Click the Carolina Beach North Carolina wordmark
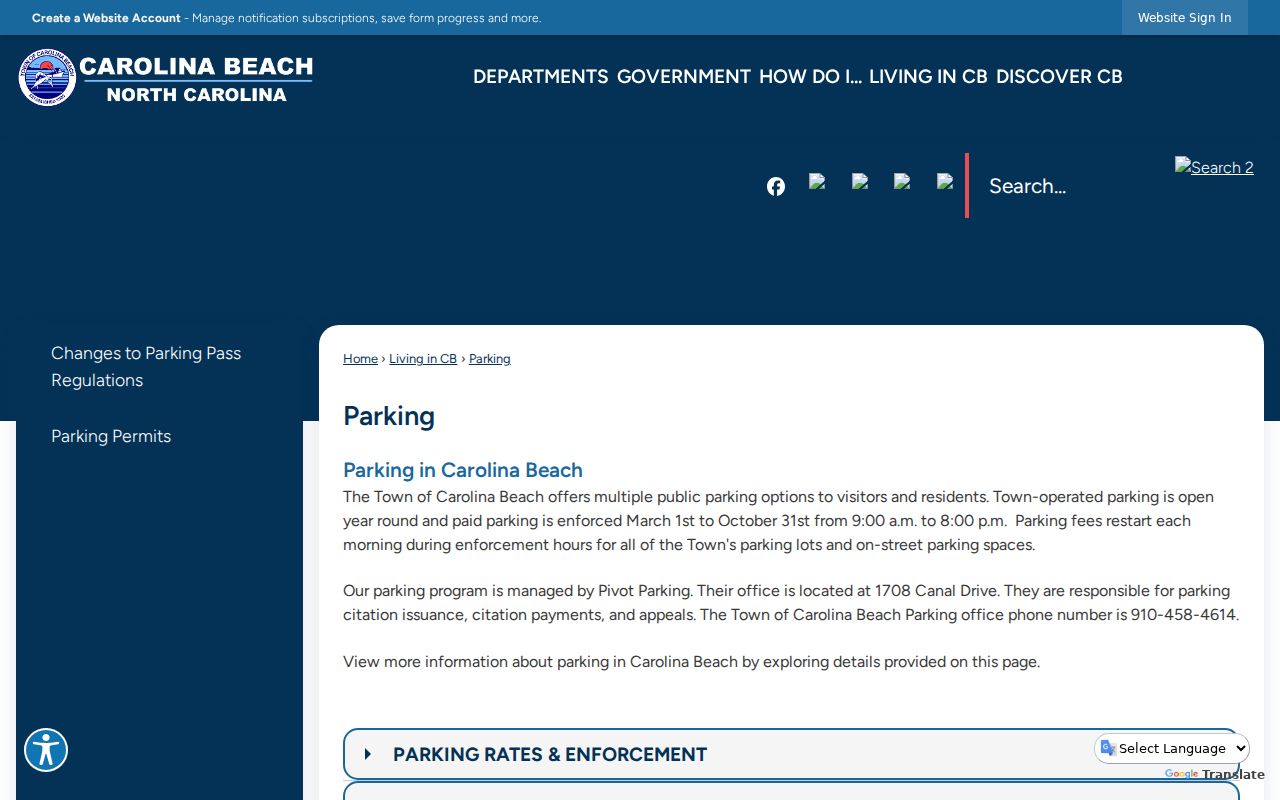 [196, 79]
